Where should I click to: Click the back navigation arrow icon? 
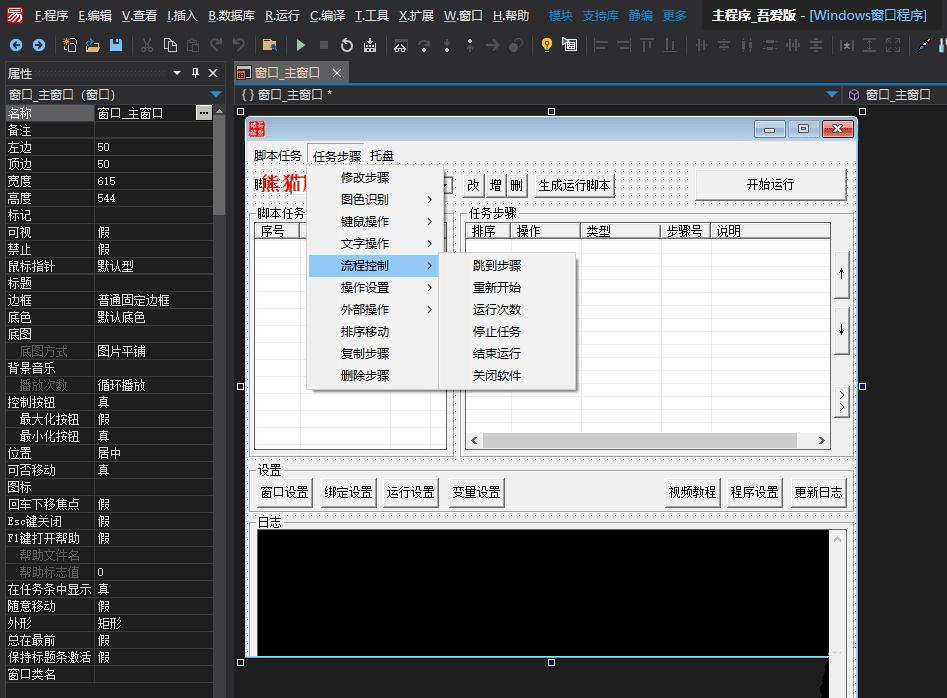pyautogui.click(x=14, y=45)
